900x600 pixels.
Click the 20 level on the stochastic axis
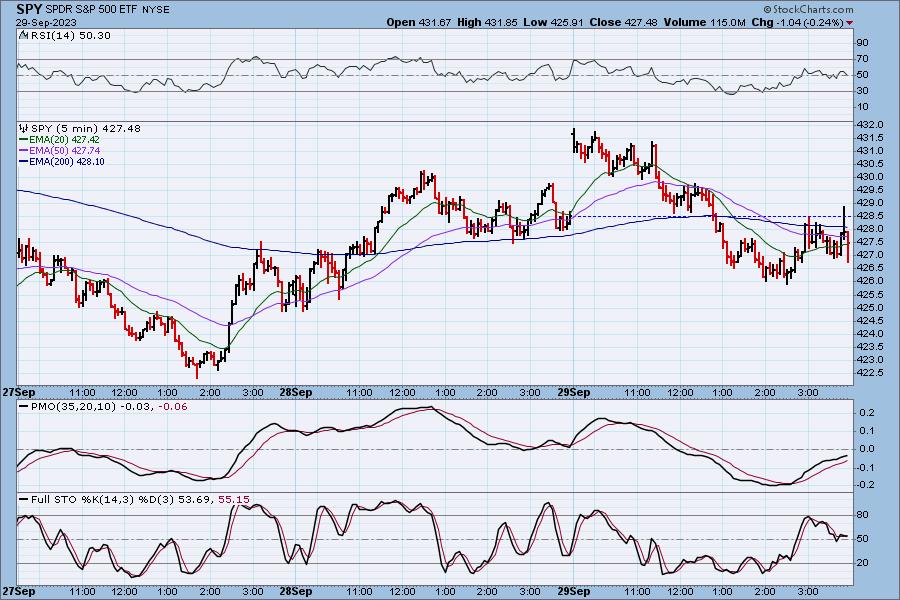pos(862,563)
